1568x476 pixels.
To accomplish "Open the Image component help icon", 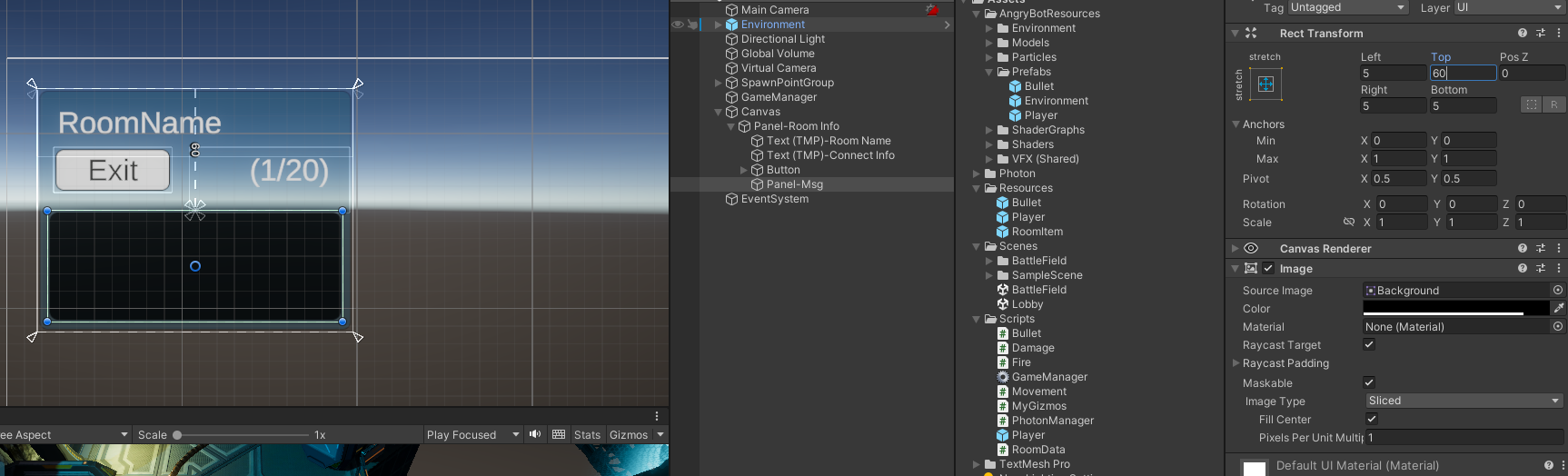I will (x=1523, y=268).
